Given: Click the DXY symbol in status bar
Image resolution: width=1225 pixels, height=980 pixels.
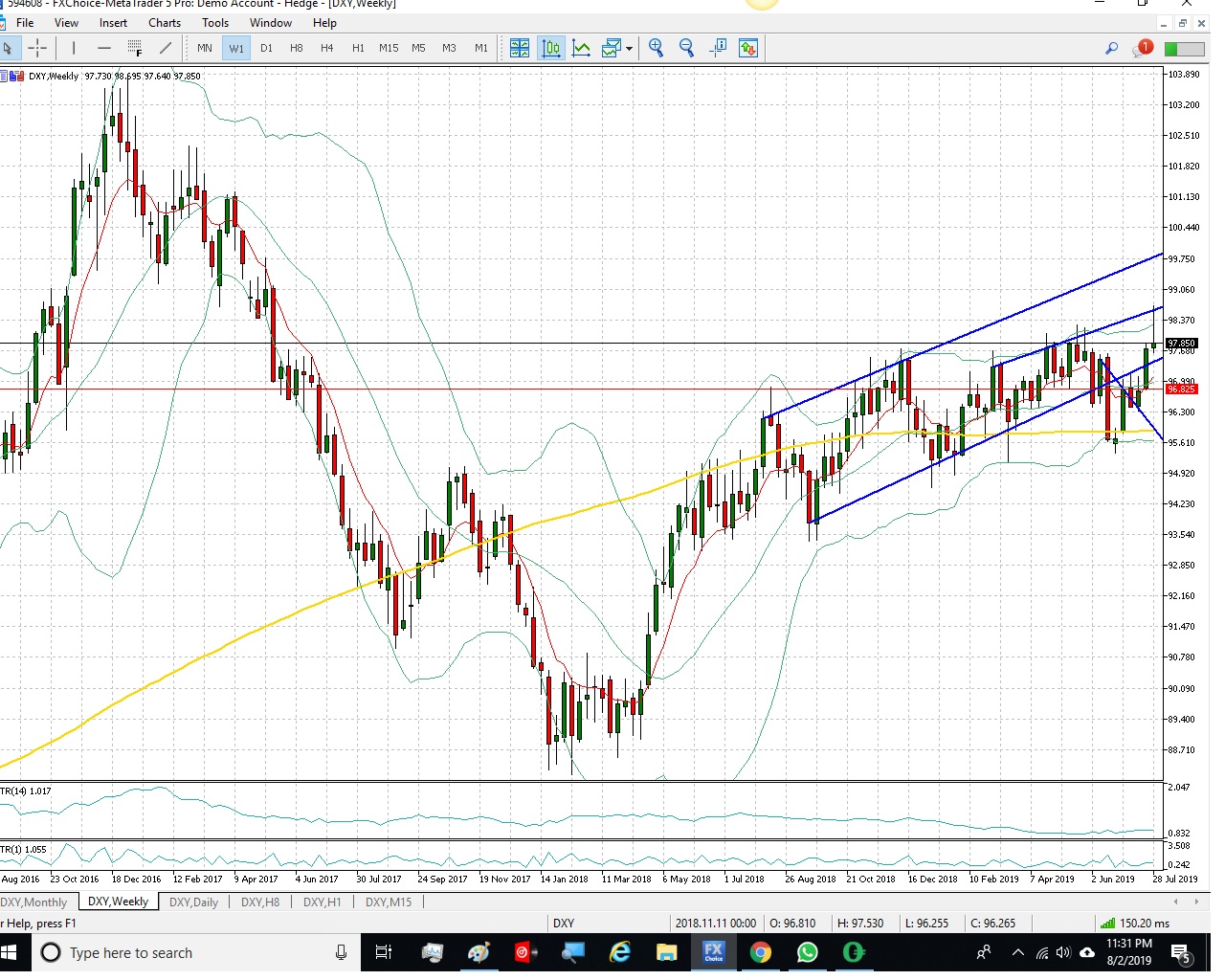Looking at the screenshot, I should coord(564,924).
